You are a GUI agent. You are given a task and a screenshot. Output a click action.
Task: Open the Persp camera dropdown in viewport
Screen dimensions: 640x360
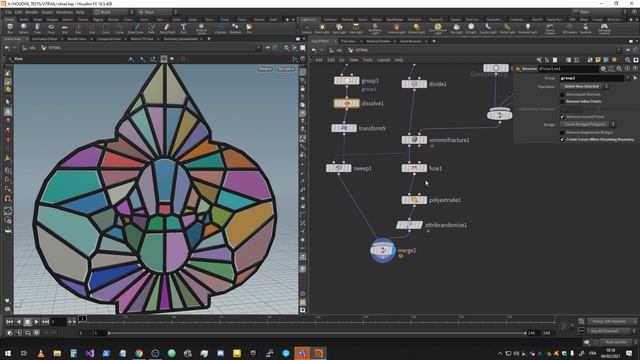click(265, 69)
